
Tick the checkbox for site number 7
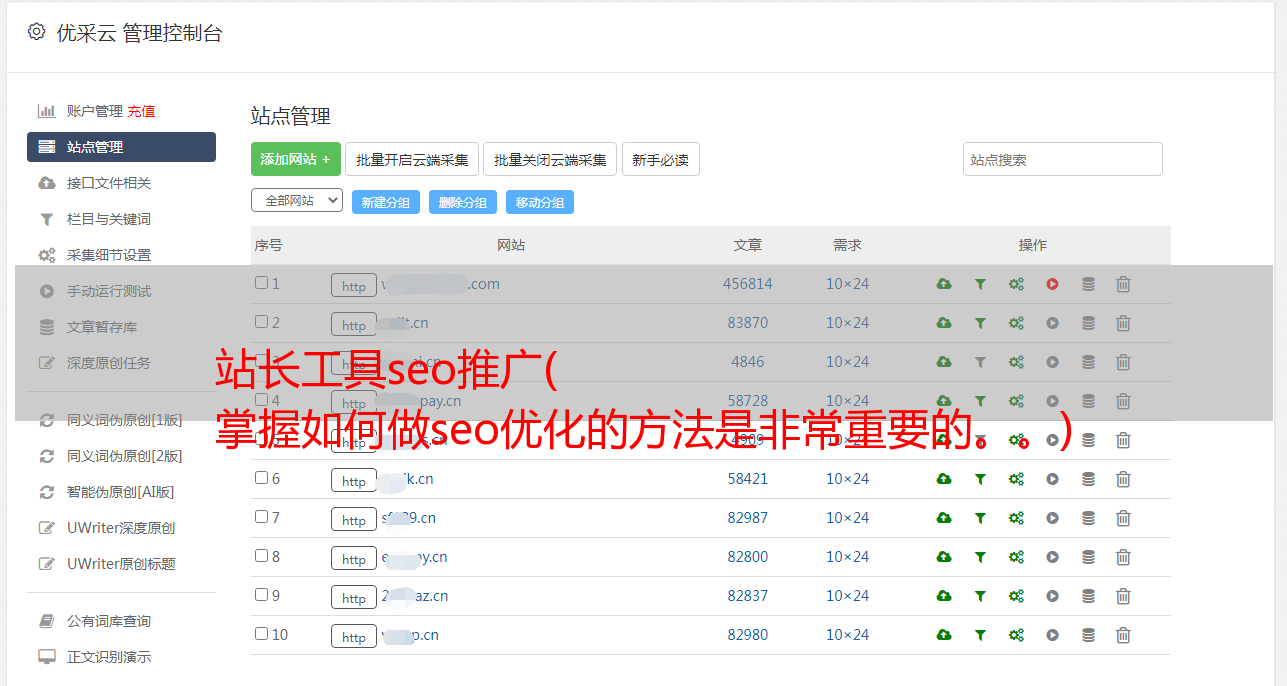261,517
